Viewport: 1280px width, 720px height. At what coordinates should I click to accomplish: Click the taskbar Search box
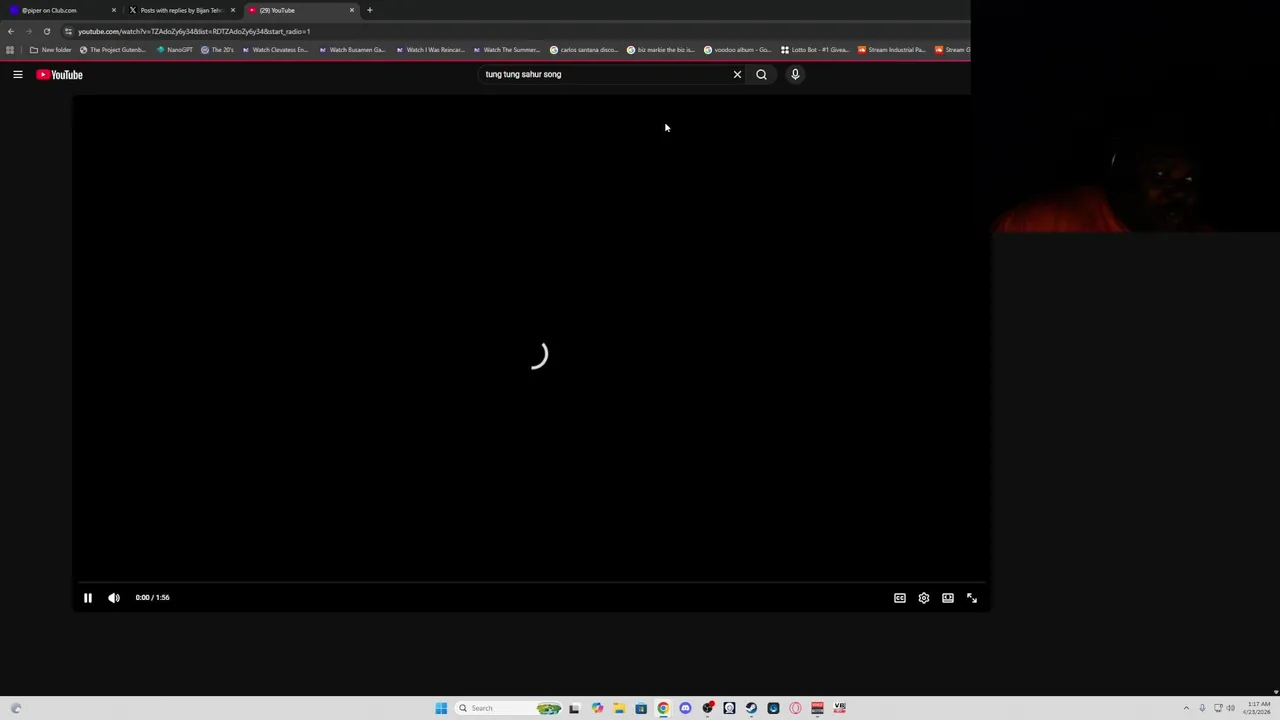click(x=508, y=708)
